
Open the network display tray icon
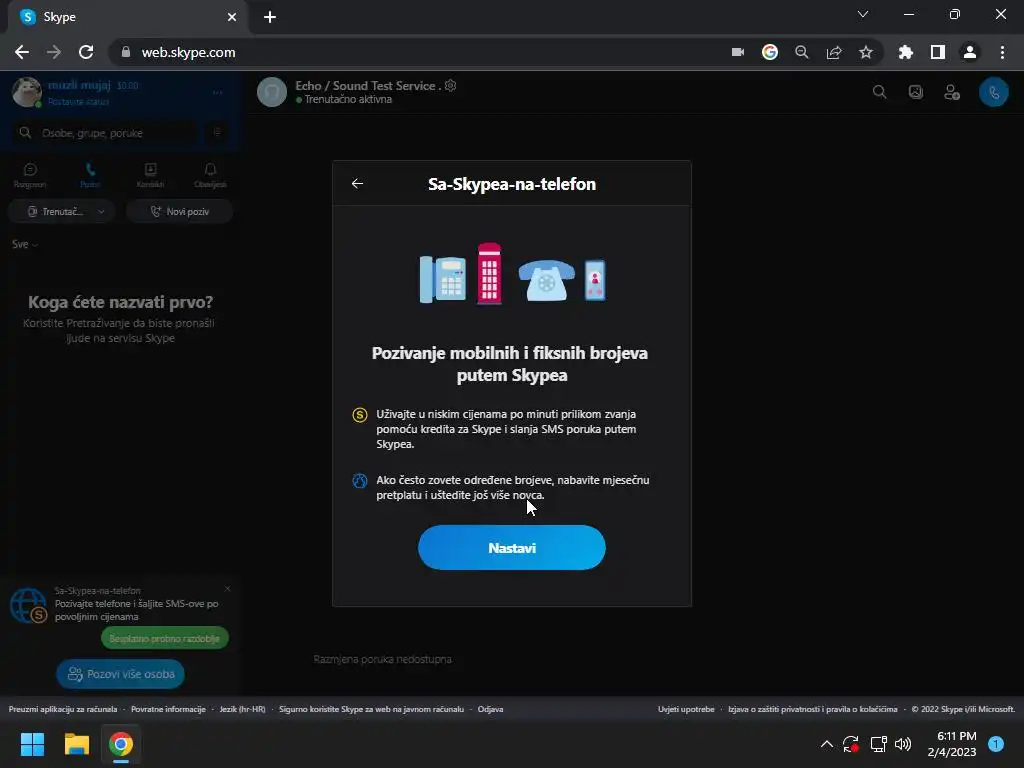[878, 744]
